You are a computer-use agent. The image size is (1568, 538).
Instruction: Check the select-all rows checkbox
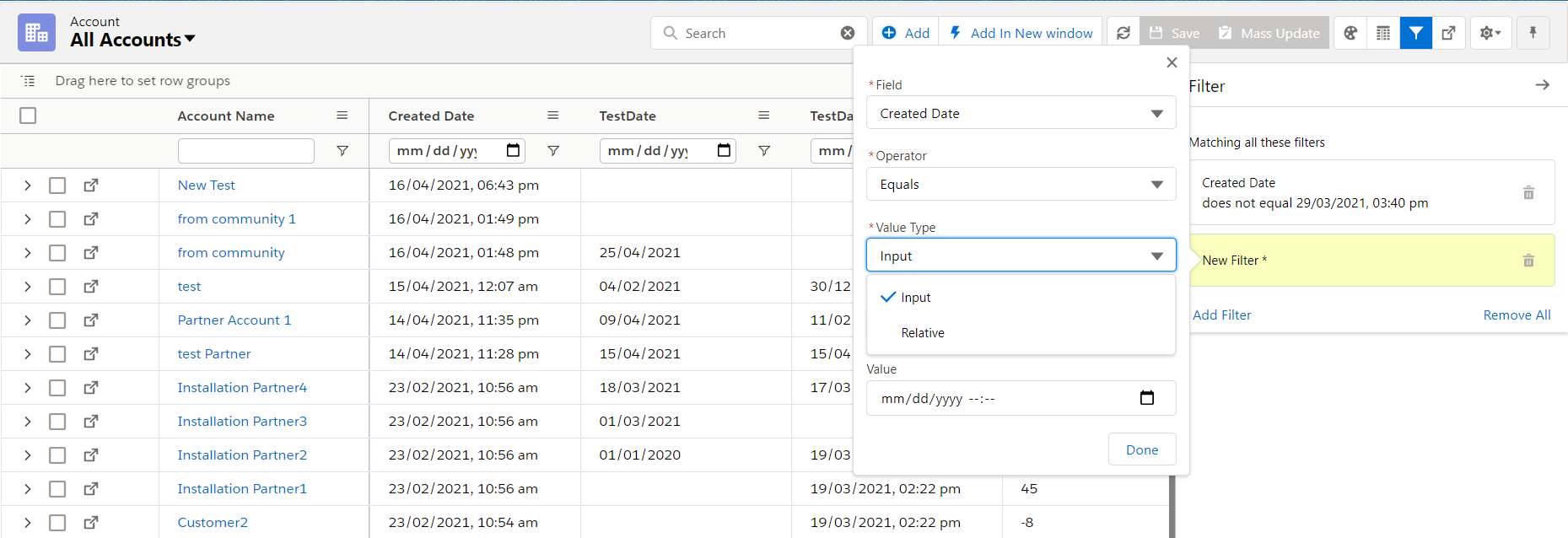(x=28, y=116)
